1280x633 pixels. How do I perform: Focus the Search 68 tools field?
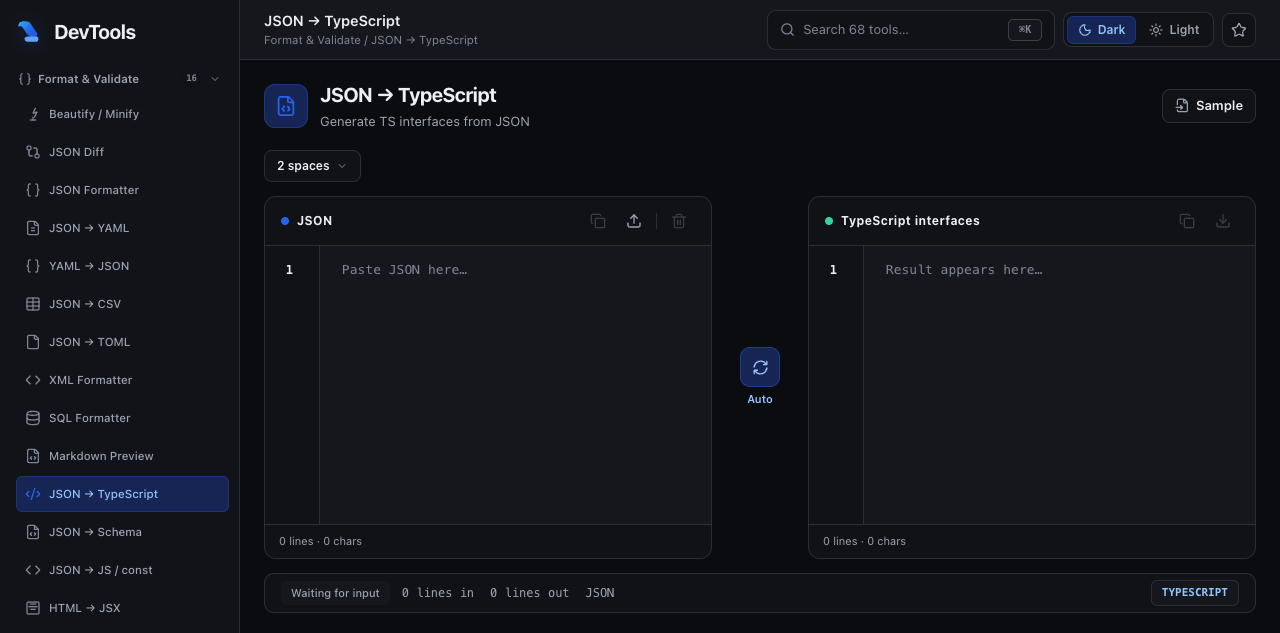tap(911, 30)
